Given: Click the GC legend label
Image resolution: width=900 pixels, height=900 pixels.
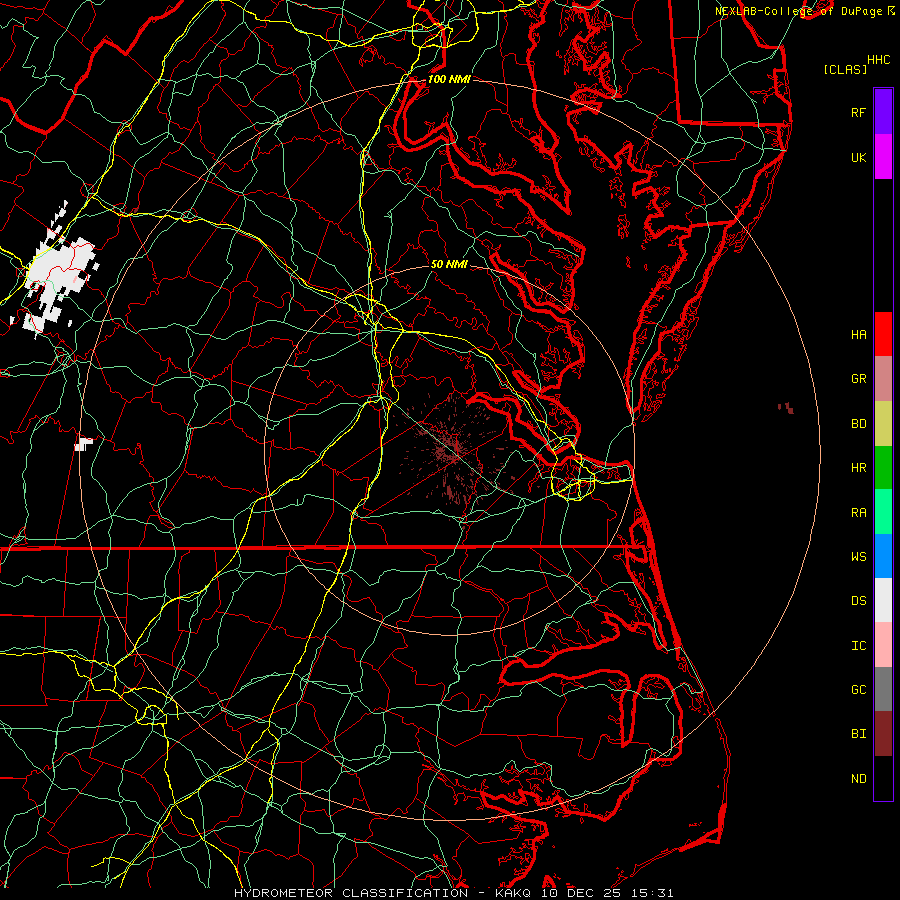Looking at the screenshot, I should point(858,690).
